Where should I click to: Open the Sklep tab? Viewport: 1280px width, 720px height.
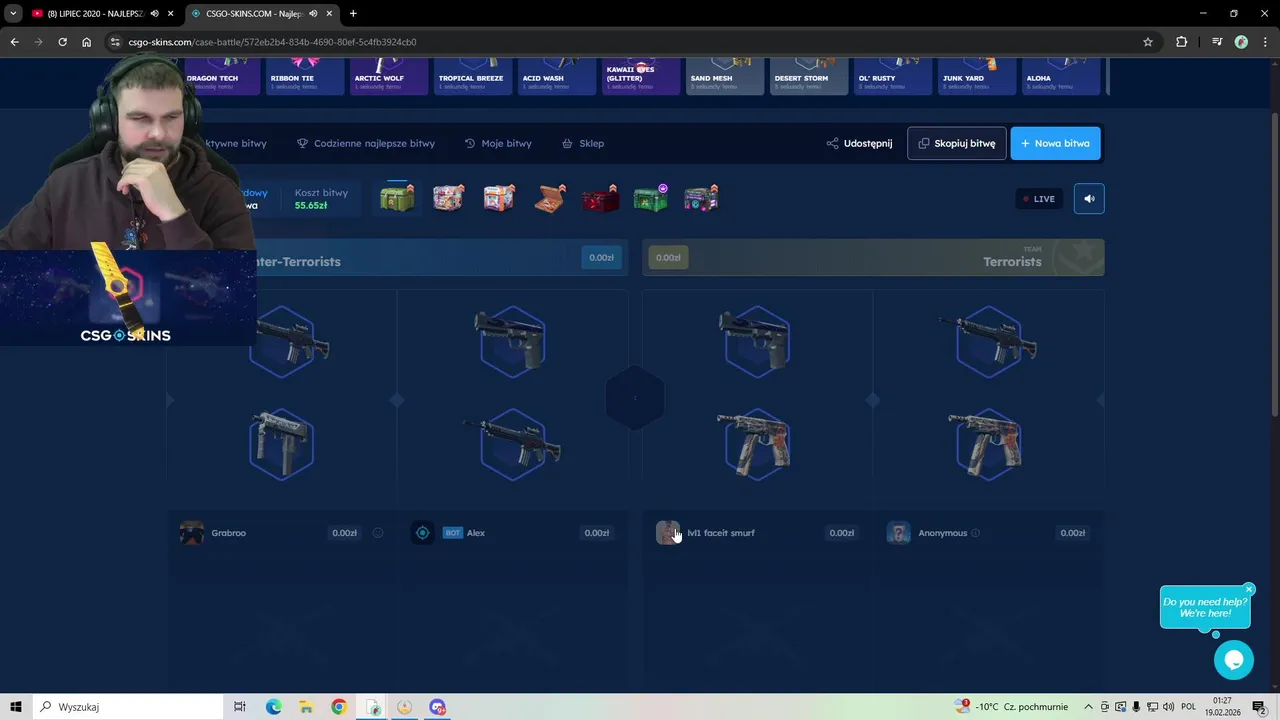pyautogui.click(x=583, y=143)
